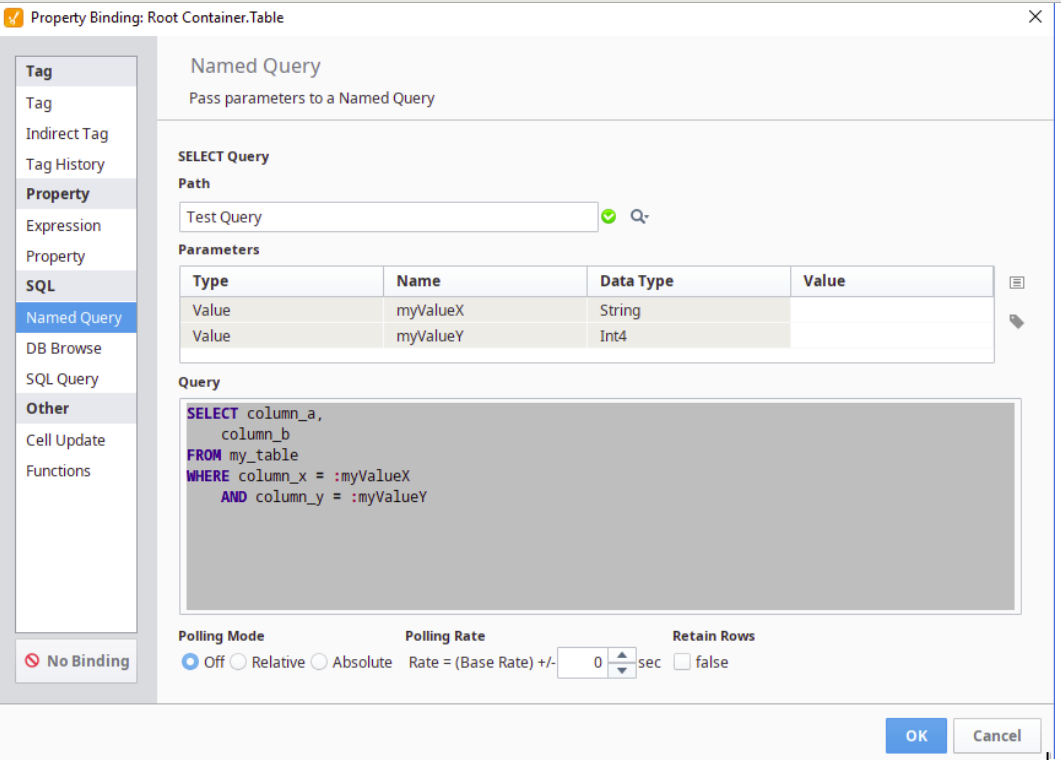Select Absolute polling mode
This screenshot has height=760, width=1061.
[x=319, y=662]
